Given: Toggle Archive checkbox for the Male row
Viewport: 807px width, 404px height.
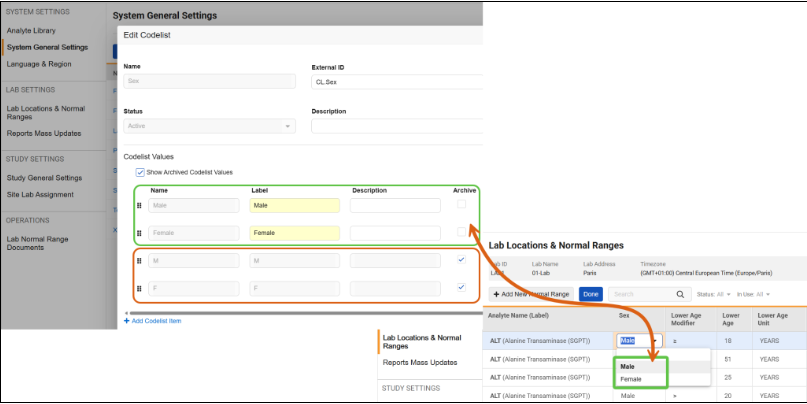Looking at the screenshot, I should coord(462,204).
